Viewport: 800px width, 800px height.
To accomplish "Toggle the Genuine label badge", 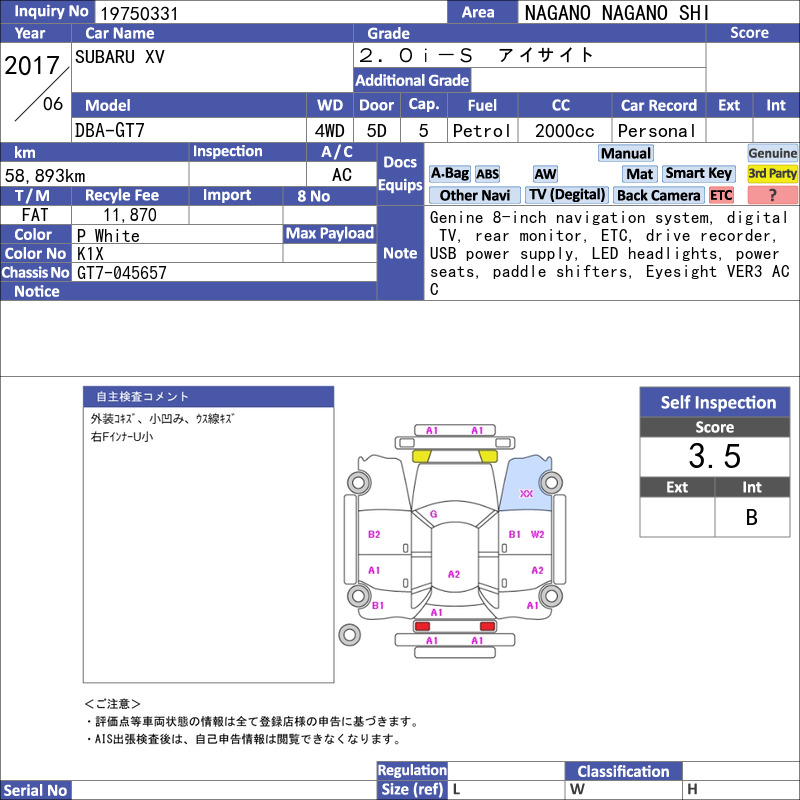I will 772,153.
